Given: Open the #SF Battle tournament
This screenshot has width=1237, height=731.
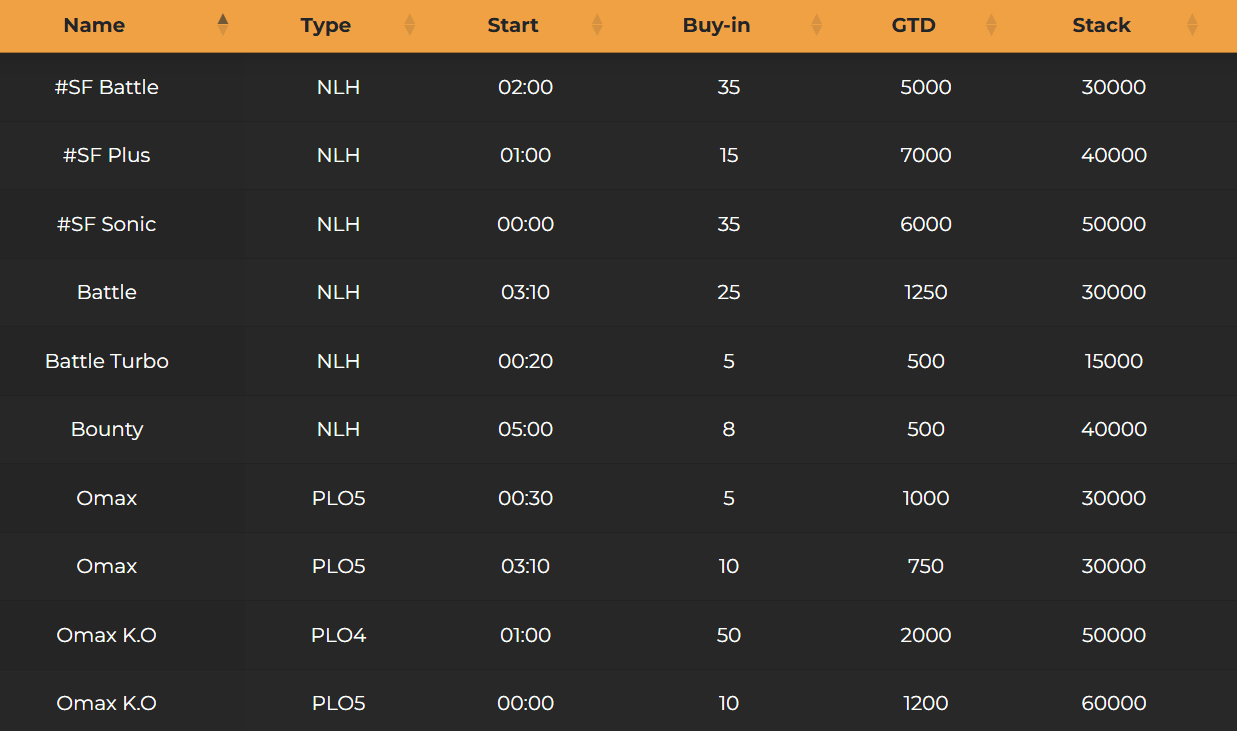Looking at the screenshot, I should point(107,87).
